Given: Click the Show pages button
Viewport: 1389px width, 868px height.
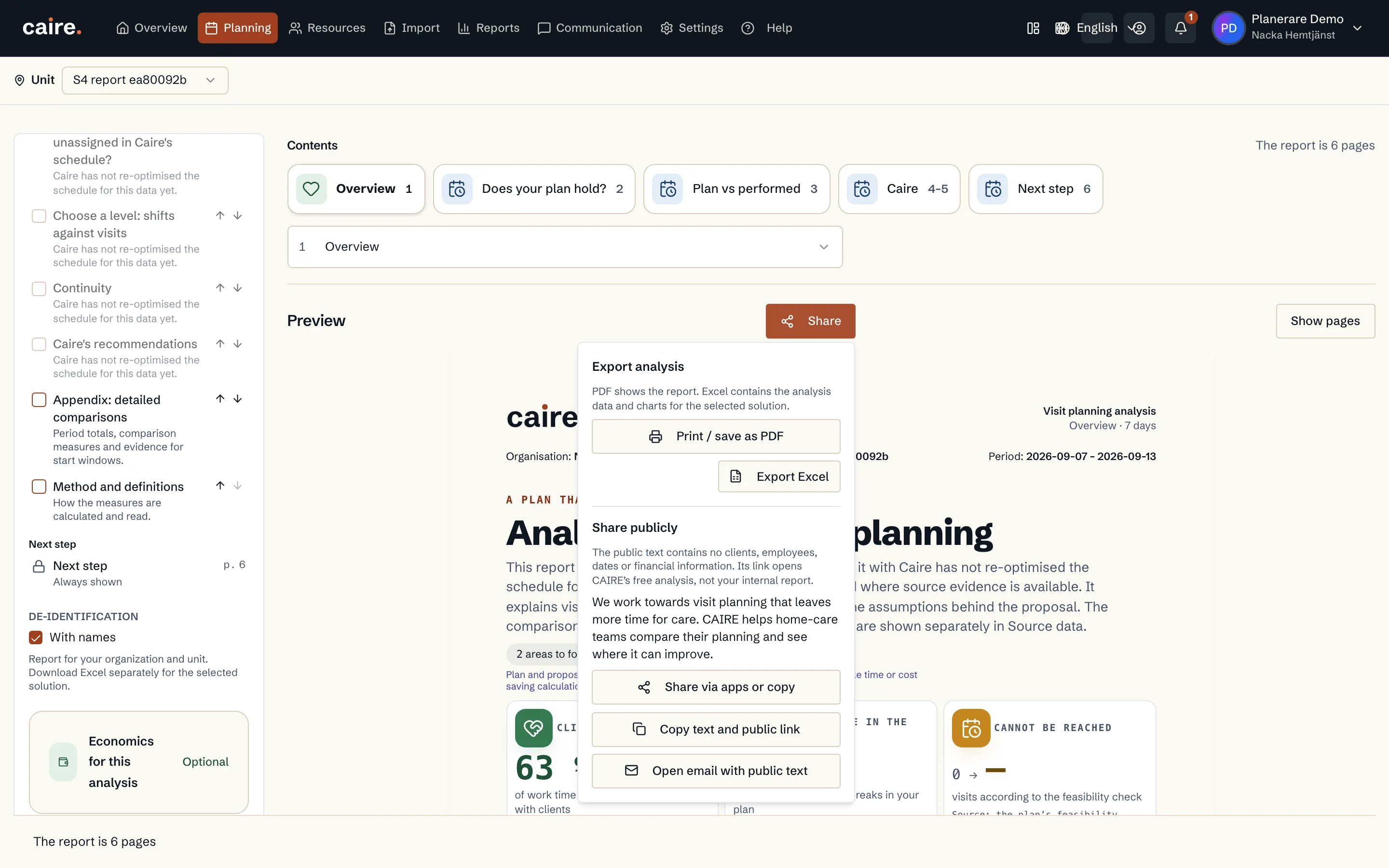Looking at the screenshot, I should point(1325,321).
